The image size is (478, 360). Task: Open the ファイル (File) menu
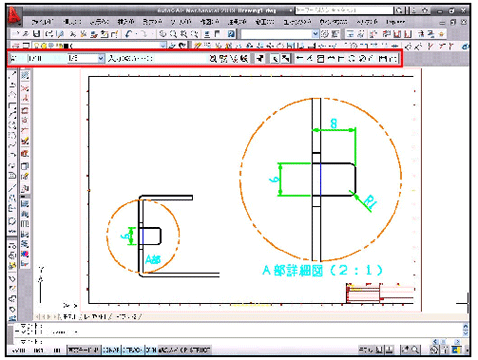tap(42, 22)
